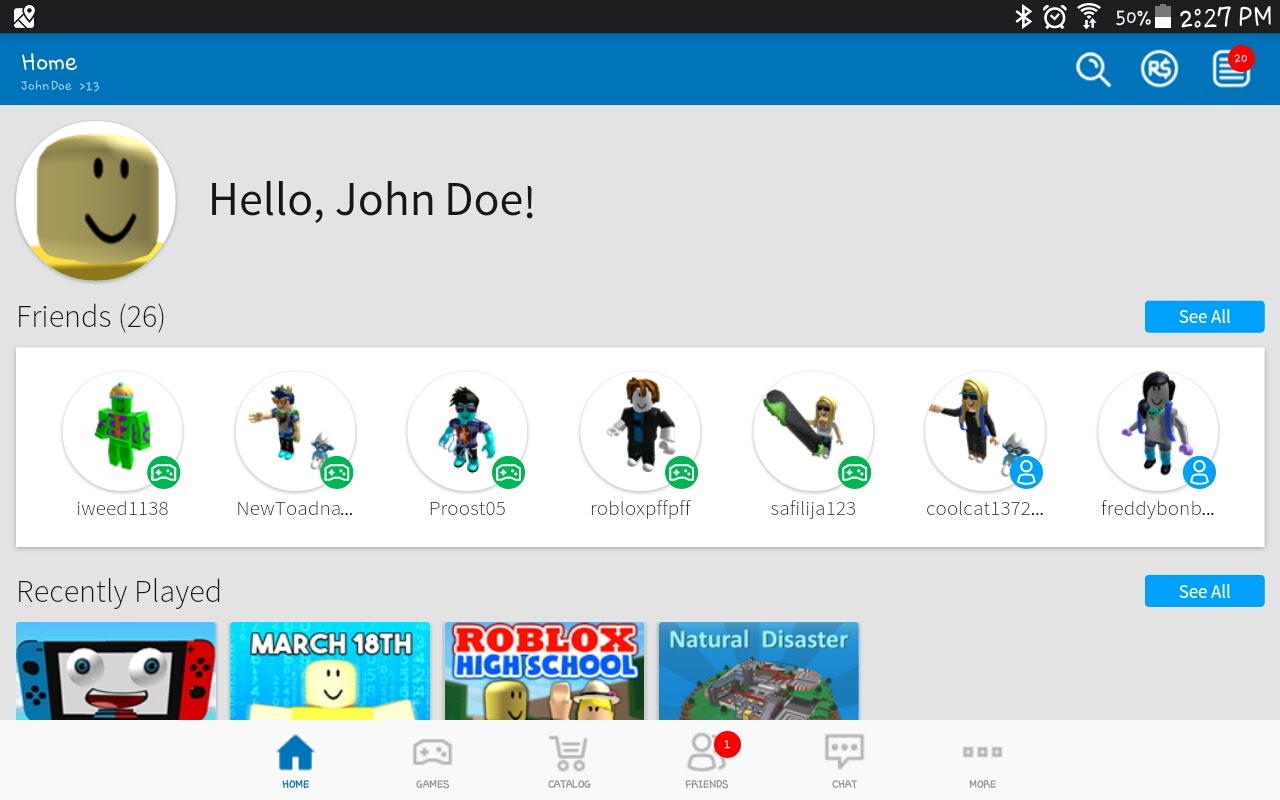Click the Recently Played heading
1280x800 pixels.
point(119,592)
